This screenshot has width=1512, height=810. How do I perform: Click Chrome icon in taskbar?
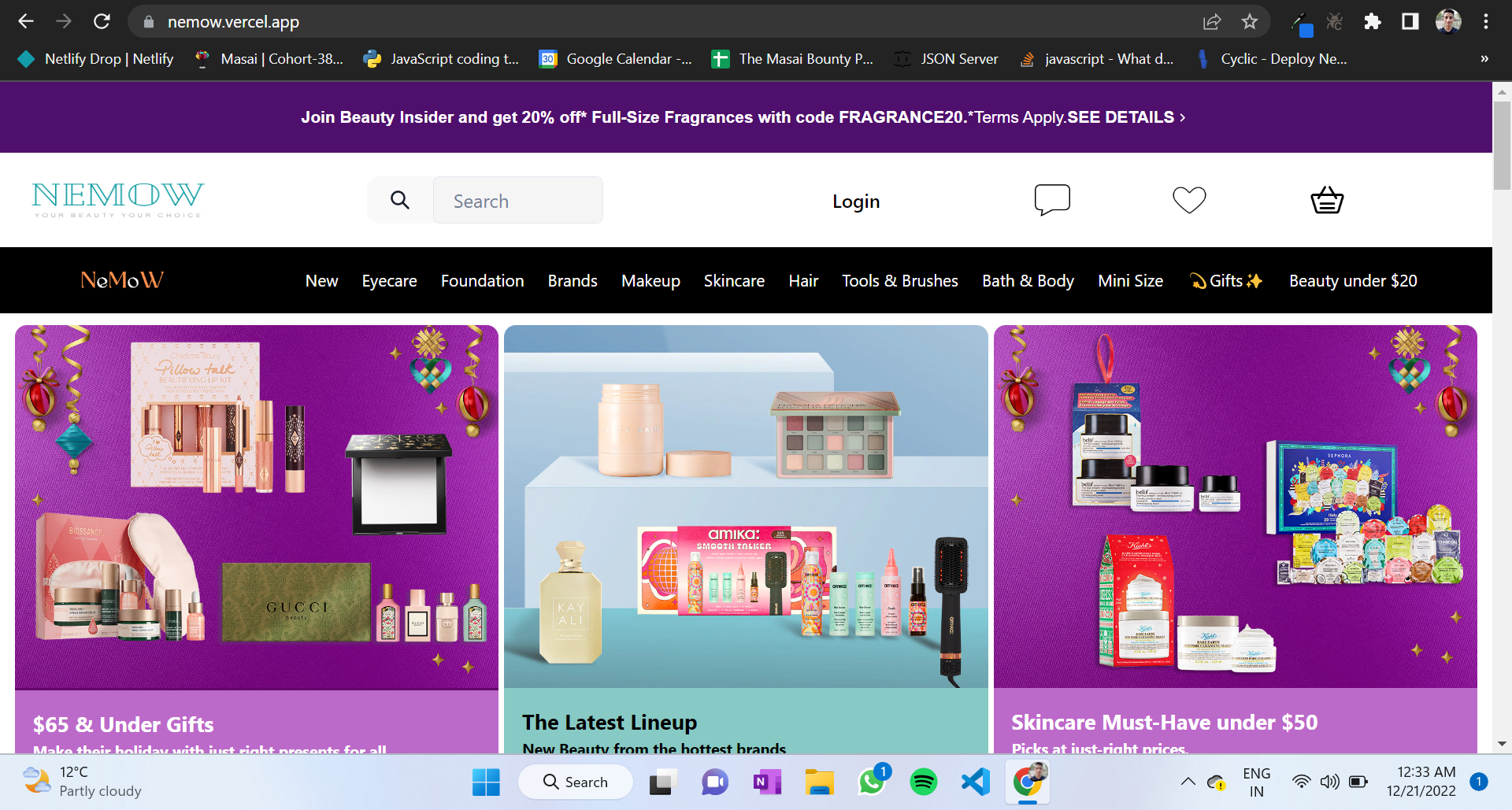pos(1028,782)
